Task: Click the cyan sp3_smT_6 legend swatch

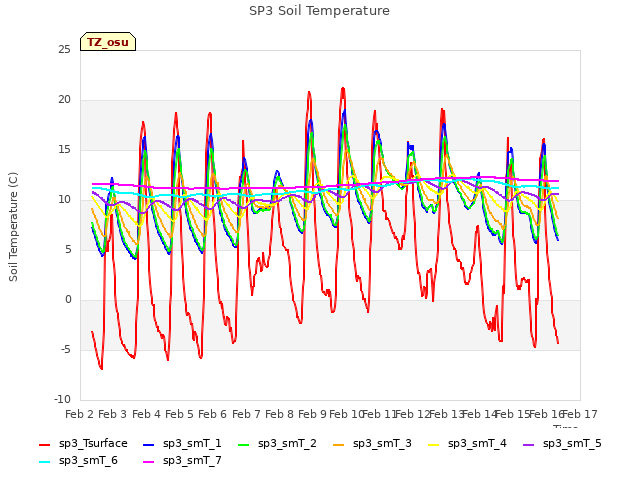Action: tap(44, 462)
